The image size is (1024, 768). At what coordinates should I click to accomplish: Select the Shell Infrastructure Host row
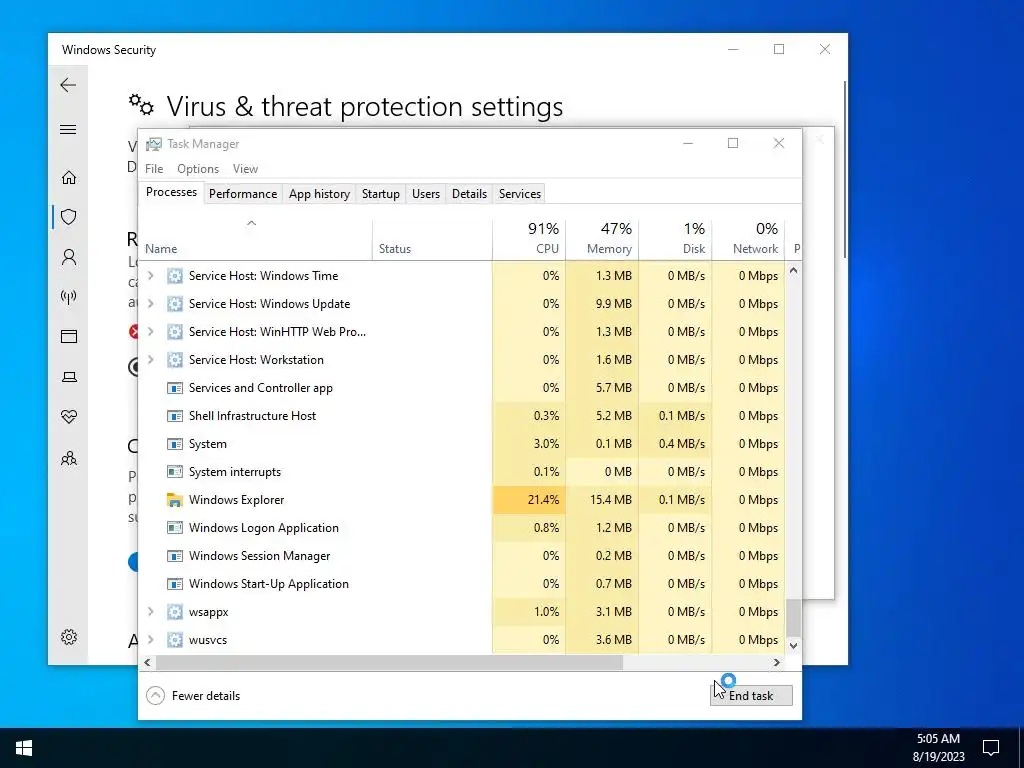[x=462, y=416]
